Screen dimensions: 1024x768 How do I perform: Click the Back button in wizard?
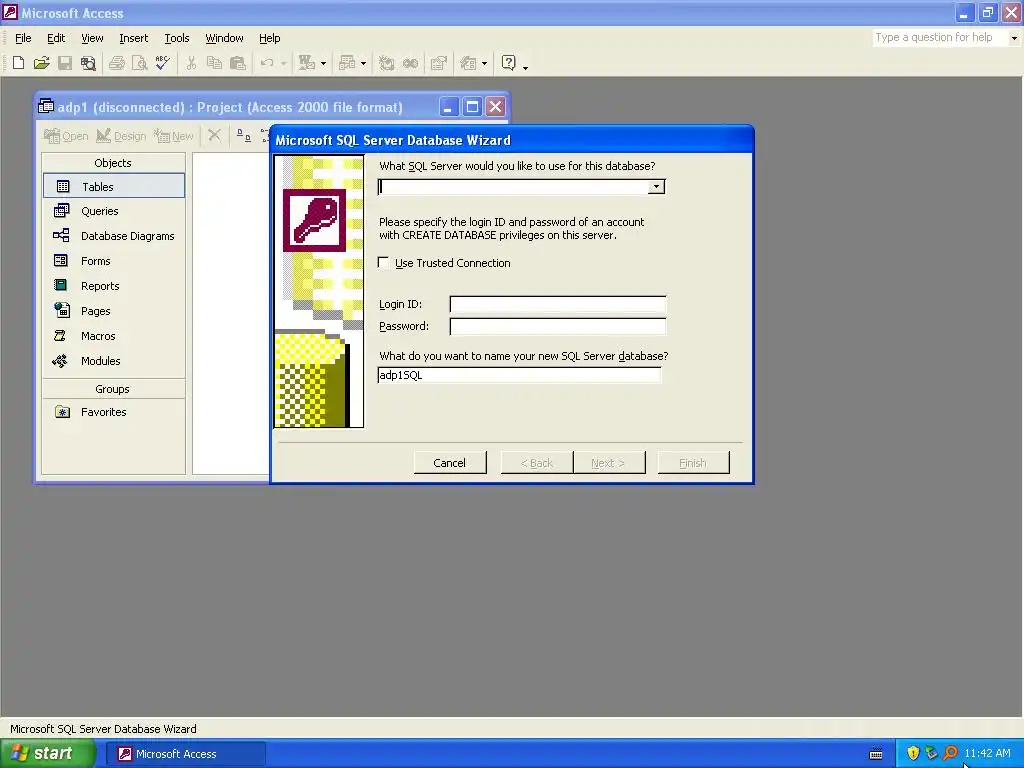(536, 462)
